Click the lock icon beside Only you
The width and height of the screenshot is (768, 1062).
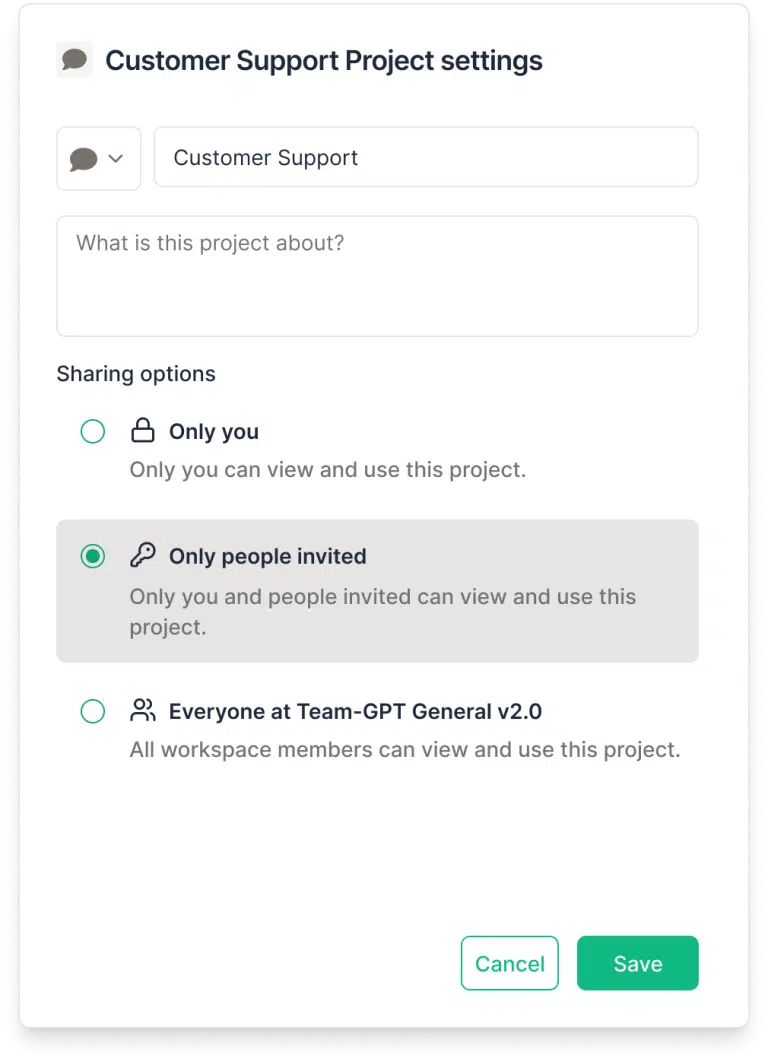143,430
